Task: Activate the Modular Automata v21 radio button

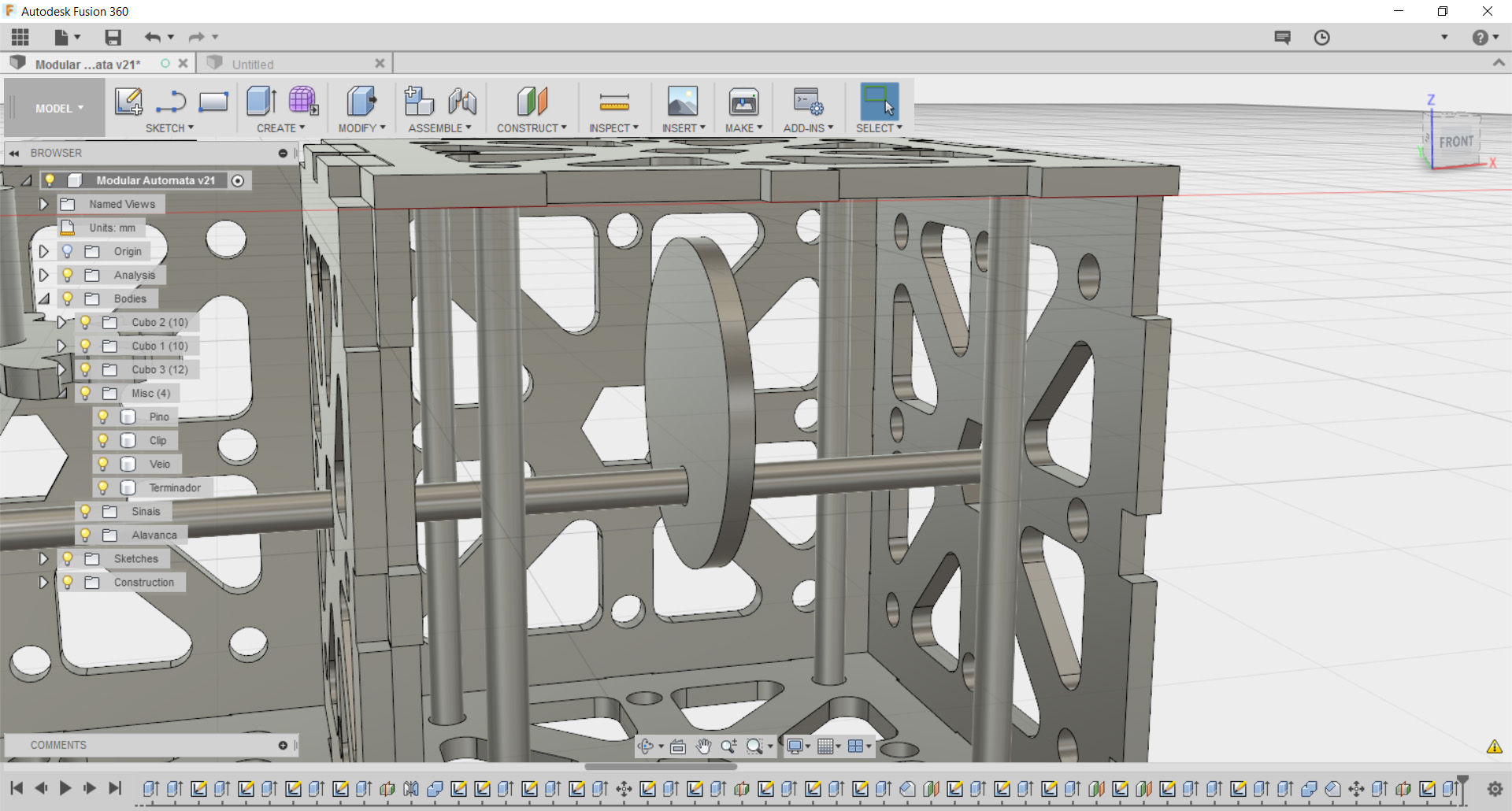Action: coord(238,180)
